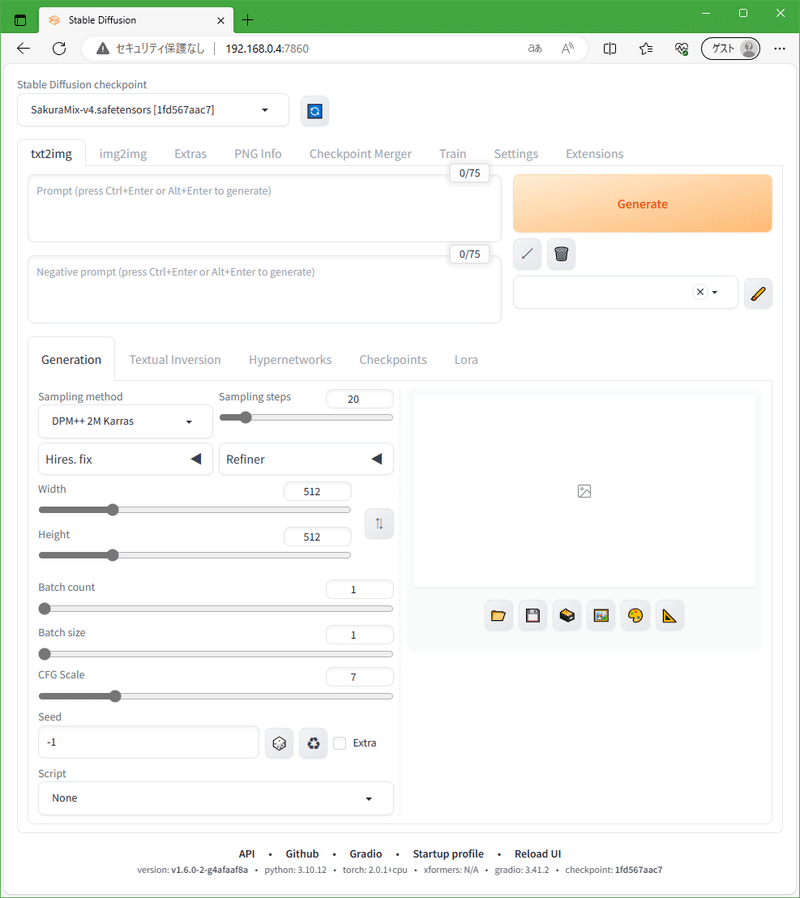Open the Sampling method dropdown
This screenshot has height=898, width=800.
(x=125, y=422)
